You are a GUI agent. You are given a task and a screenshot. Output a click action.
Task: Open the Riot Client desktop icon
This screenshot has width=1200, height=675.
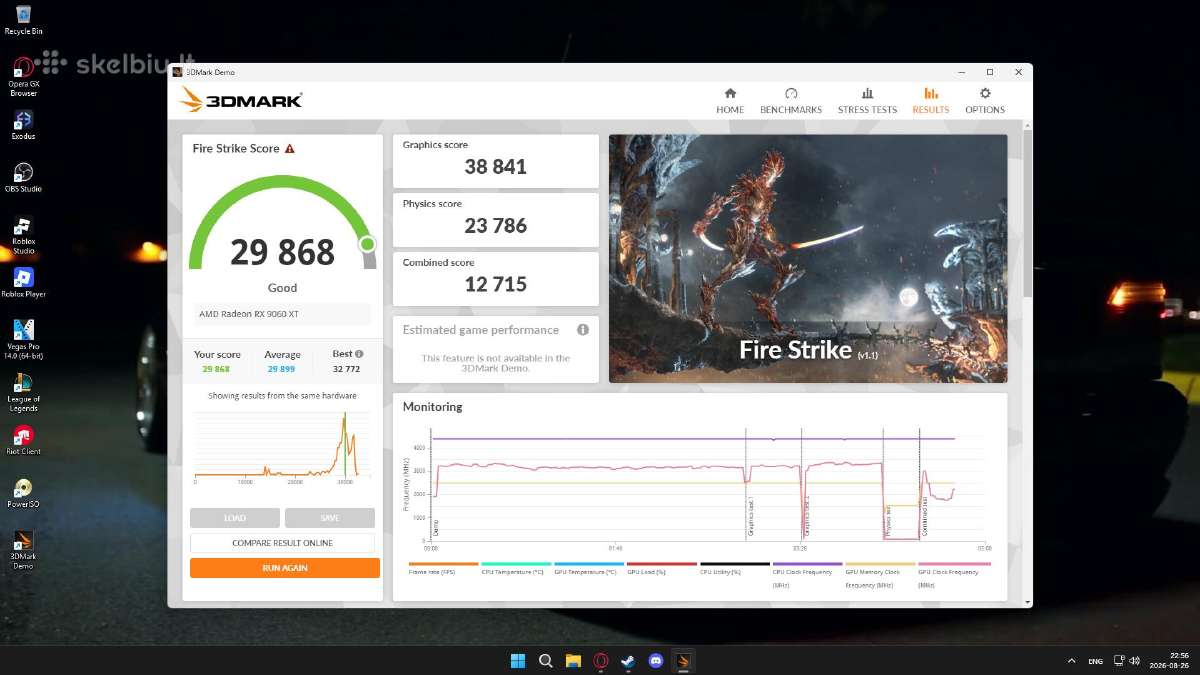tap(23, 440)
